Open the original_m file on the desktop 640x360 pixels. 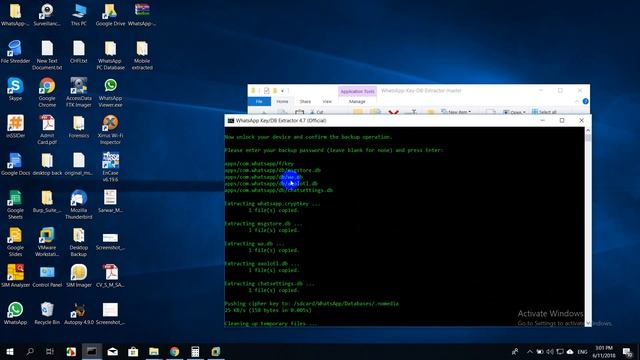click(78, 164)
